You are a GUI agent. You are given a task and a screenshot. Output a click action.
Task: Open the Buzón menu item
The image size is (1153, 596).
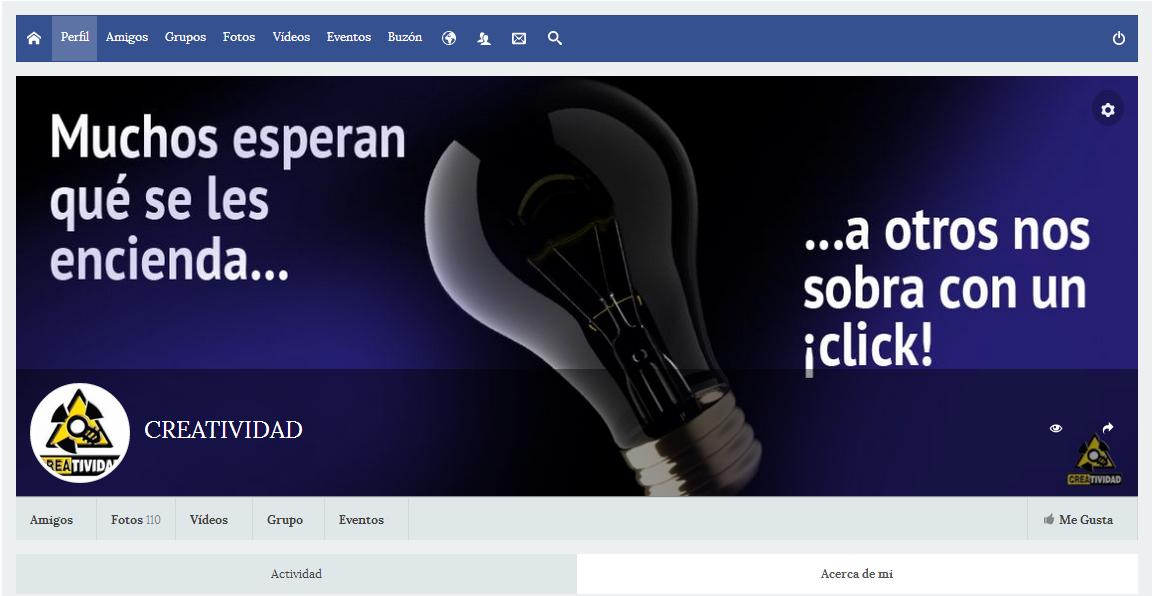click(x=404, y=37)
